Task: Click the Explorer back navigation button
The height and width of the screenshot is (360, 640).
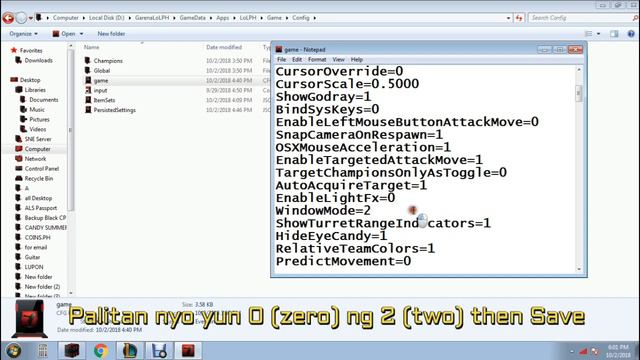Action: (x=8, y=18)
